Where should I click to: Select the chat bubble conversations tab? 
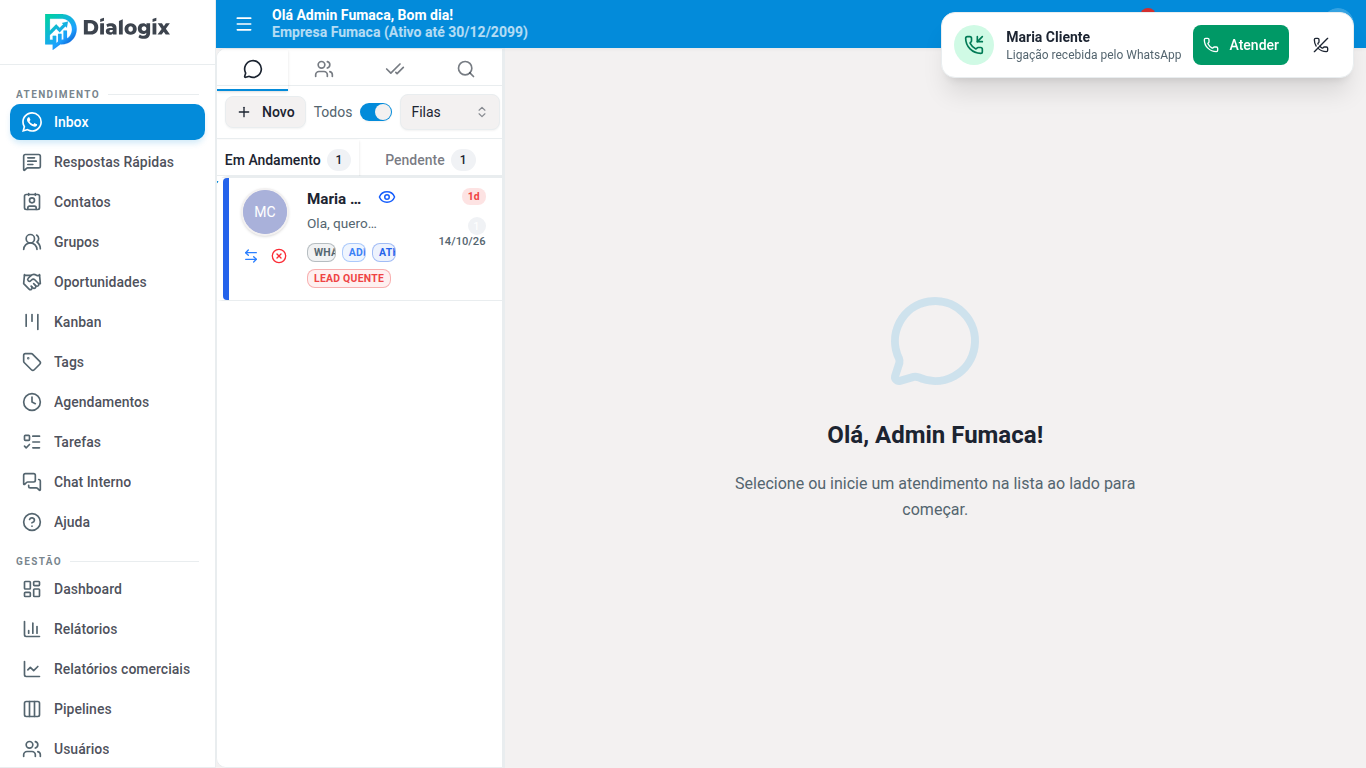[x=253, y=69]
